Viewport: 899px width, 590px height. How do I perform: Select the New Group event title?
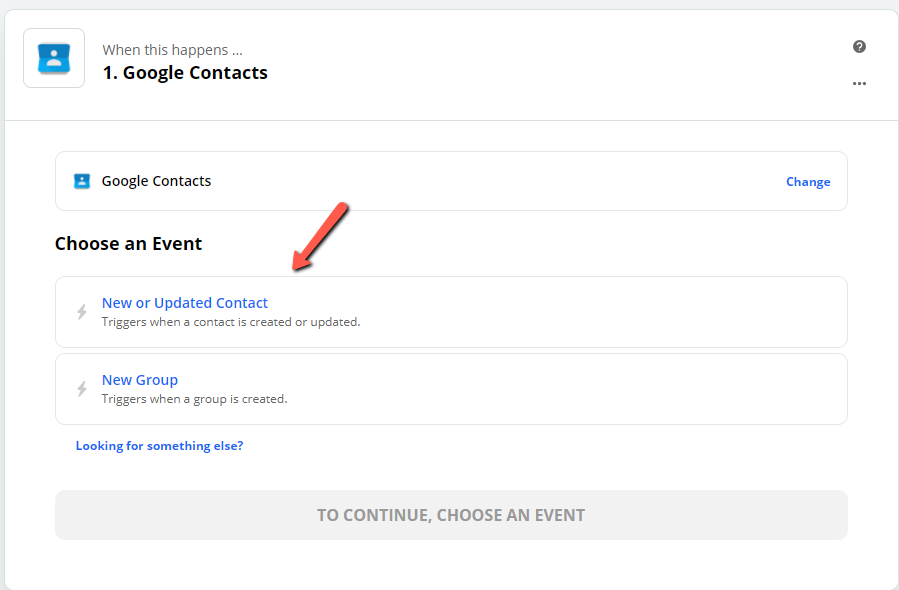pos(140,380)
